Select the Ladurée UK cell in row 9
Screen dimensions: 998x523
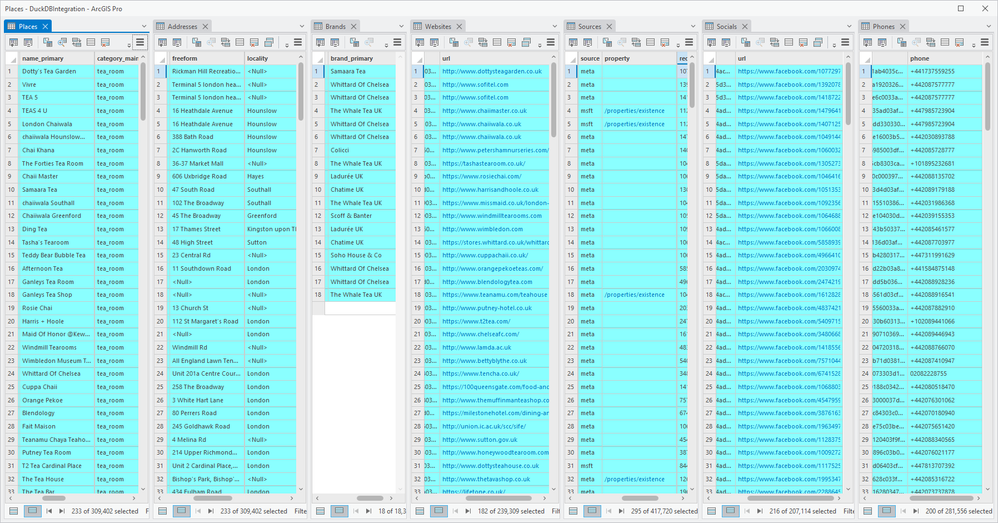click(360, 176)
